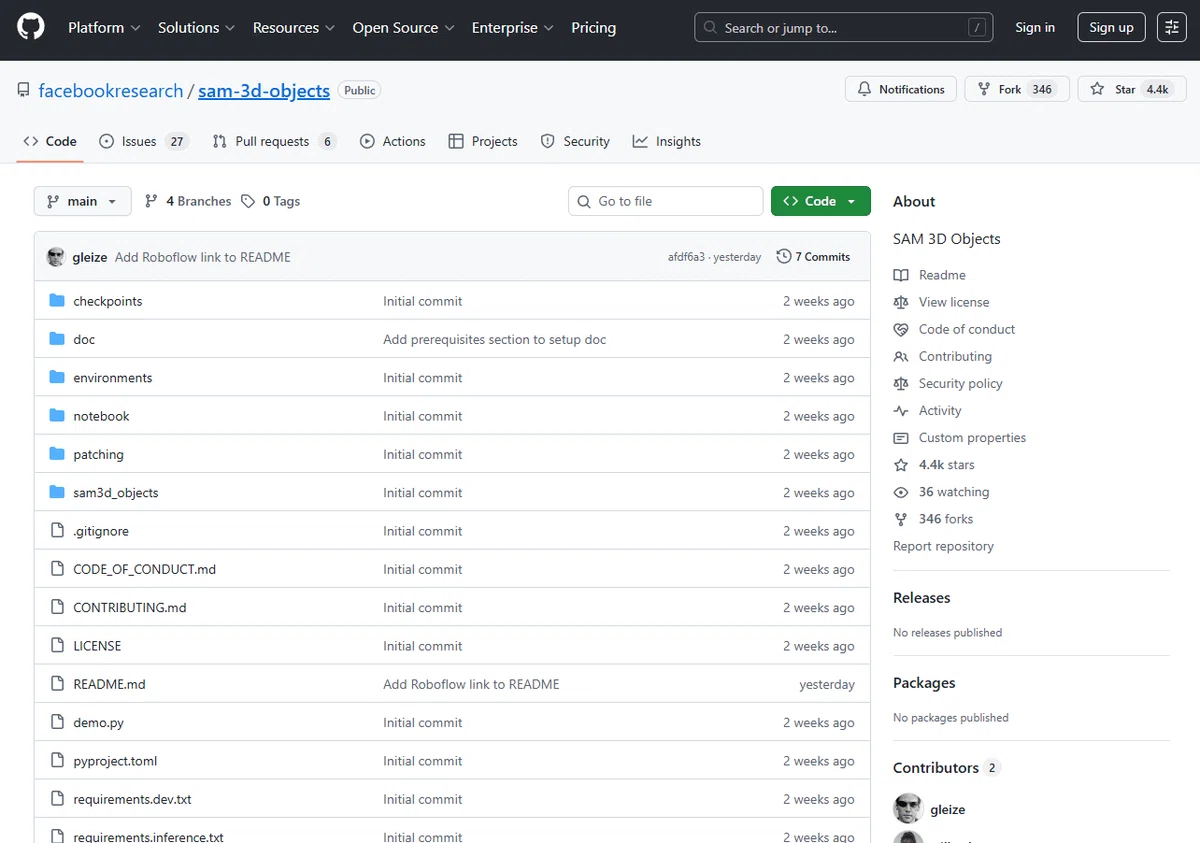This screenshot has height=843, width=1200.
Task: Open the CODE_OF_CONDUCT.md file
Action: coord(145,569)
